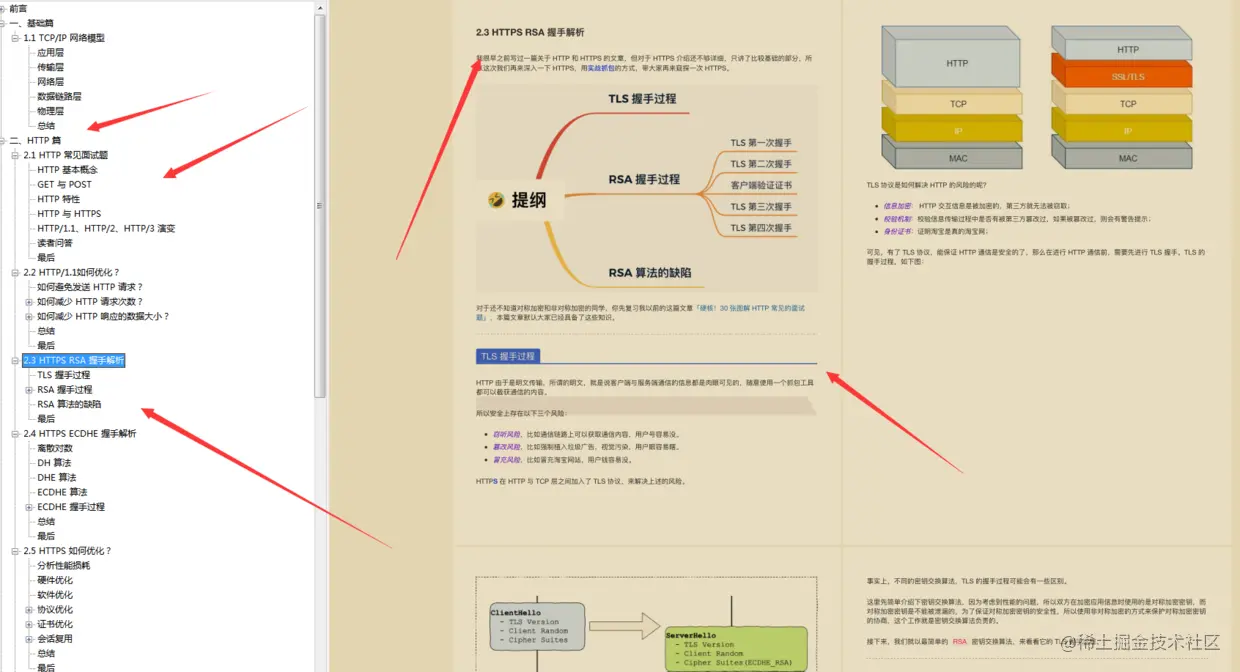1240x672 pixels.
Task: Click the TLS 第一次握手 mind map node
Action: (761, 143)
